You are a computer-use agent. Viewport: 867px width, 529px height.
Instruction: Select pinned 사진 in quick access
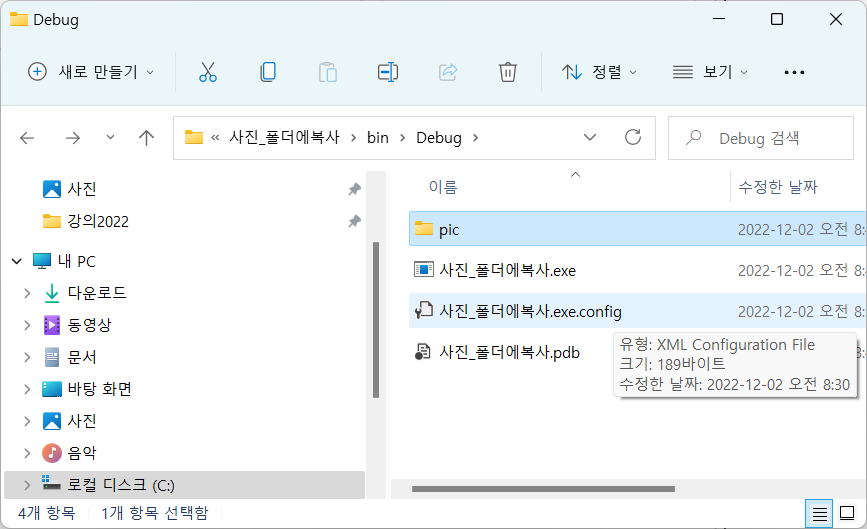tap(81, 189)
